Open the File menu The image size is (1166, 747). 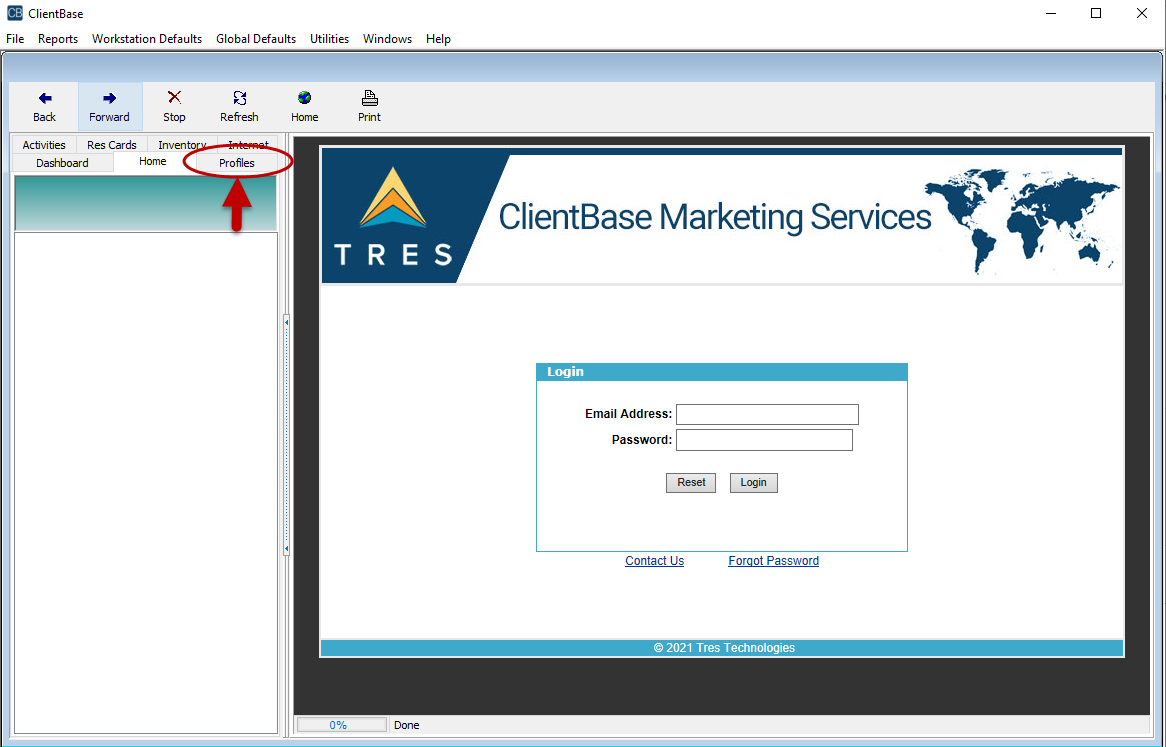coord(15,39)
